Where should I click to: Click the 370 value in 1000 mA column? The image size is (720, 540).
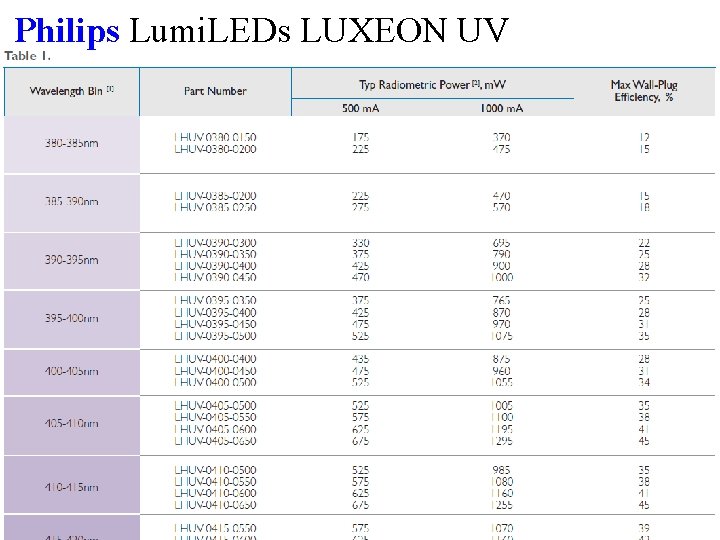tap(501, 137)
